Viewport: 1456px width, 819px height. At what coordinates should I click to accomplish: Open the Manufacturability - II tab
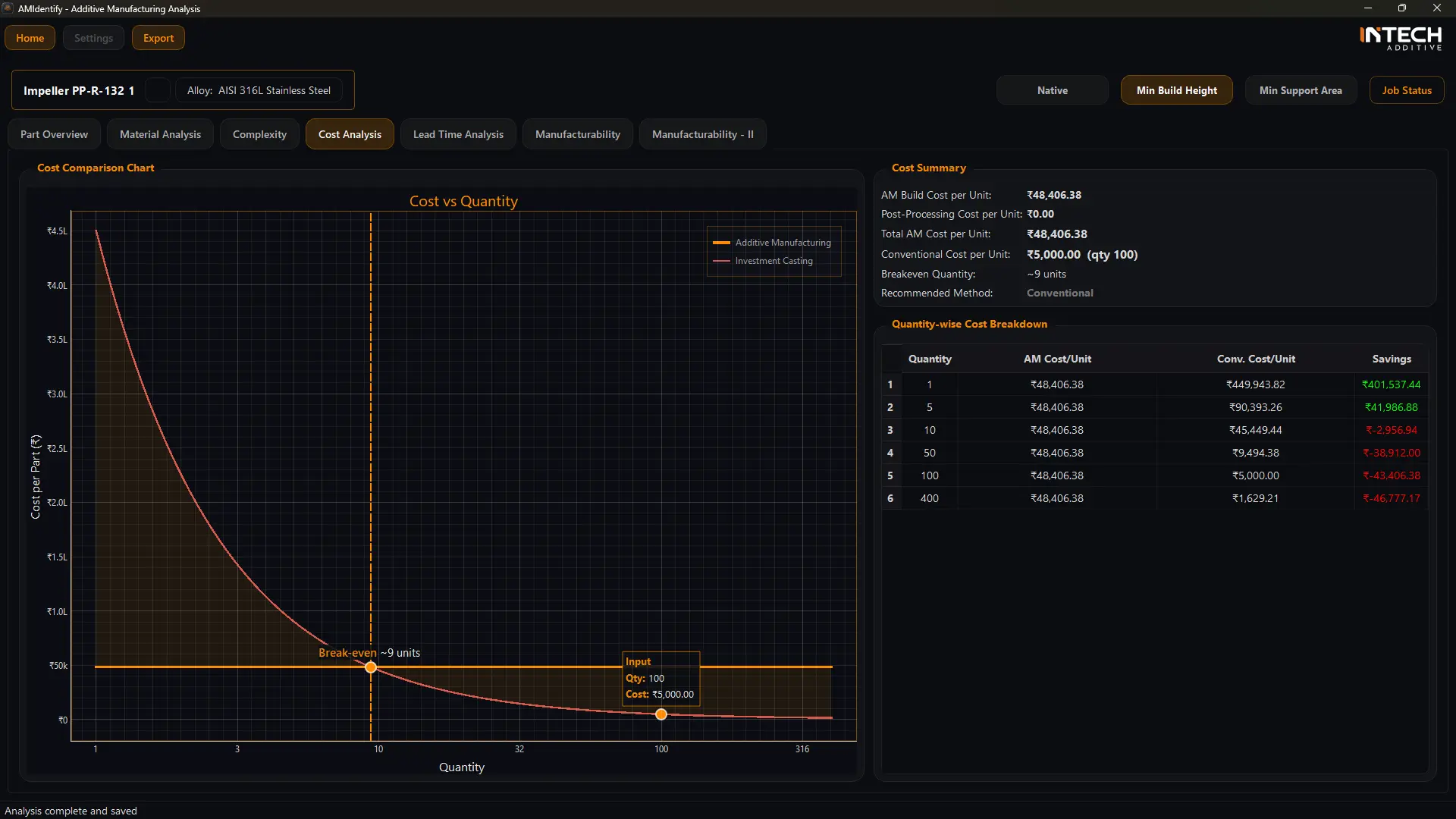(702, 134)
